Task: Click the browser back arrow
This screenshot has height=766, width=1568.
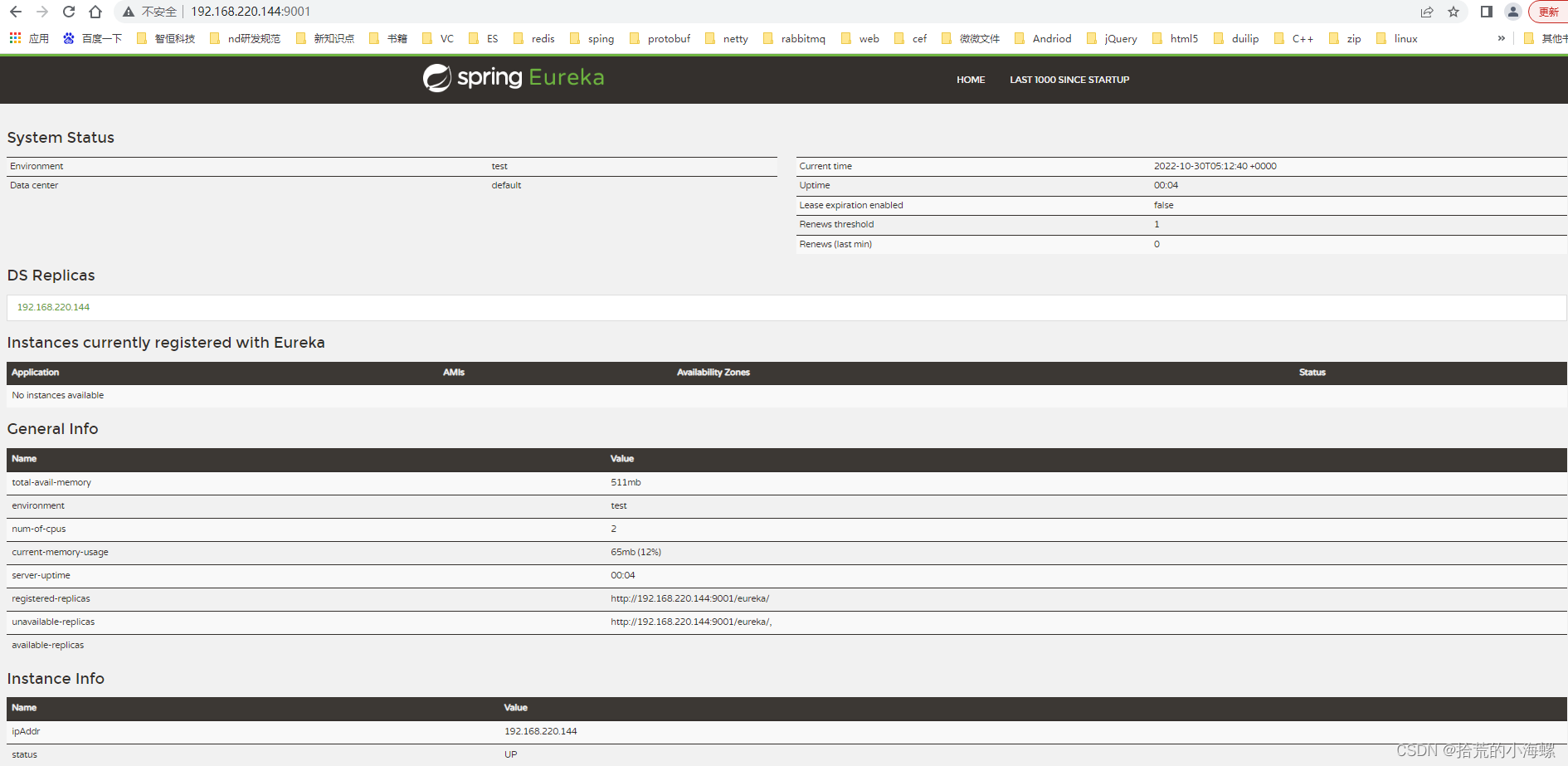Action: click(16, 12)
